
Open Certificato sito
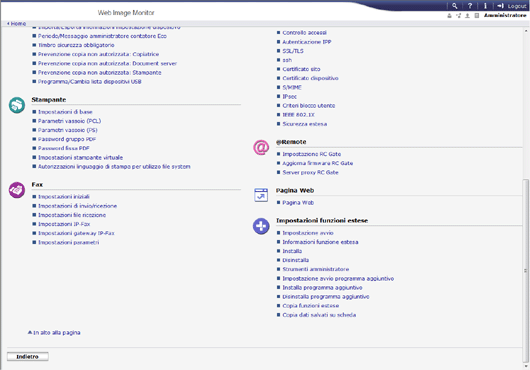coord(301,69)
